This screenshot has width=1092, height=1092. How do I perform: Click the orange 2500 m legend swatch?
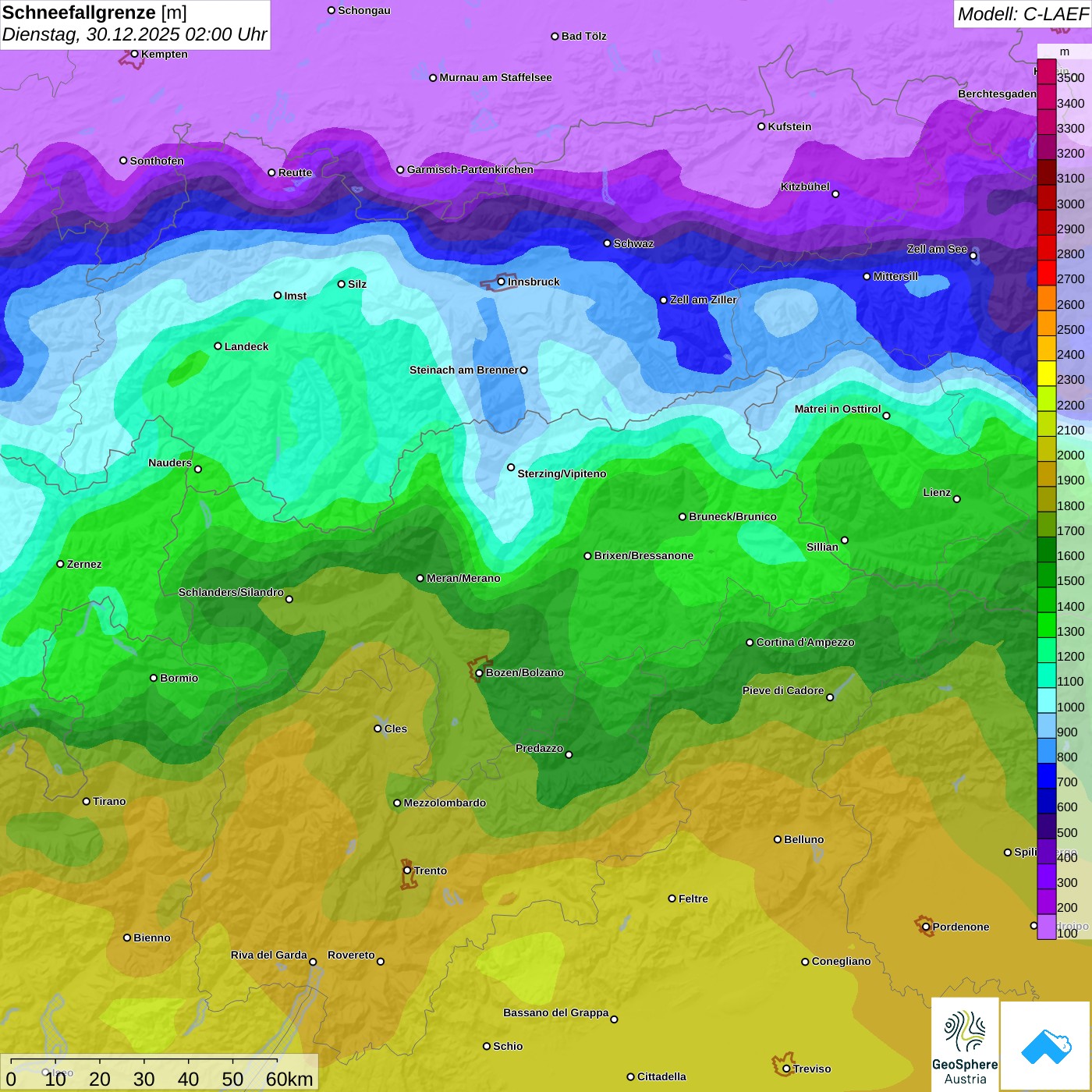point(1047,324)
